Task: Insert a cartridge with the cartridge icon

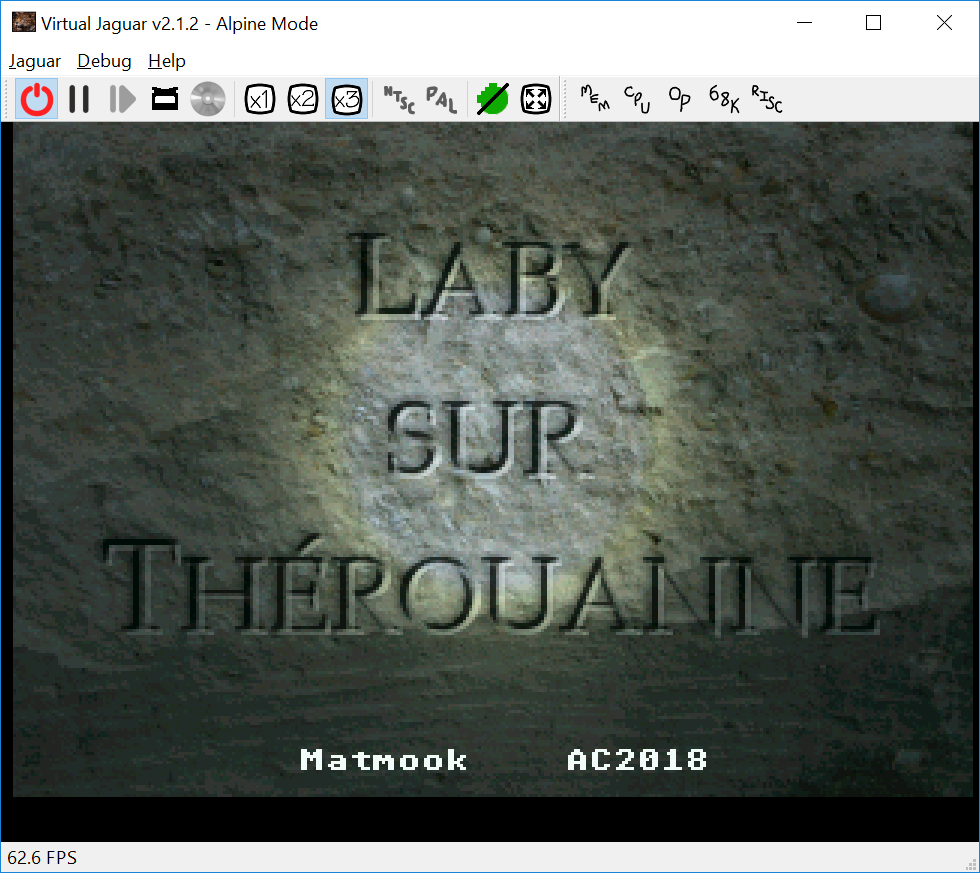Action: point(165,99)
